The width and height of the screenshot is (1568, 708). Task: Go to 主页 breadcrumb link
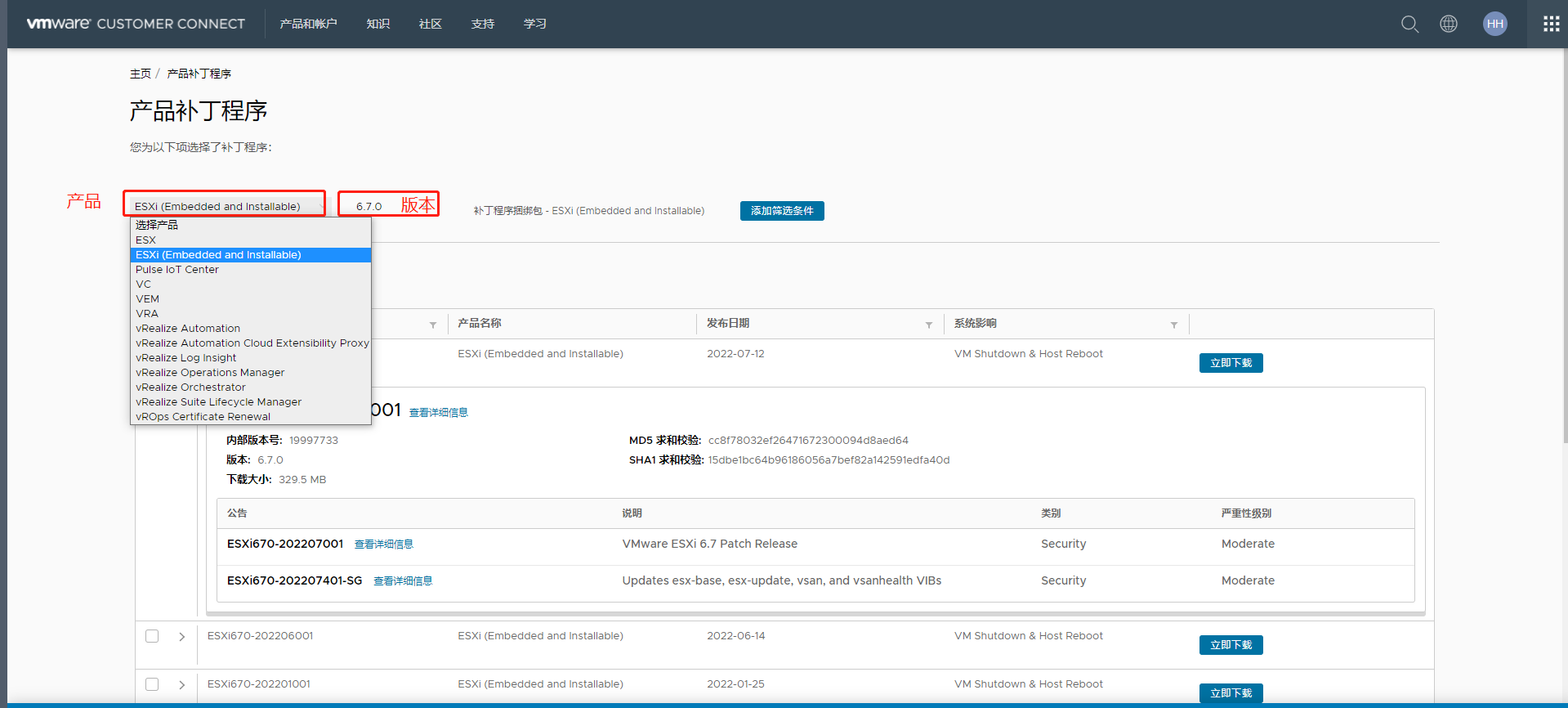(141, 74)
